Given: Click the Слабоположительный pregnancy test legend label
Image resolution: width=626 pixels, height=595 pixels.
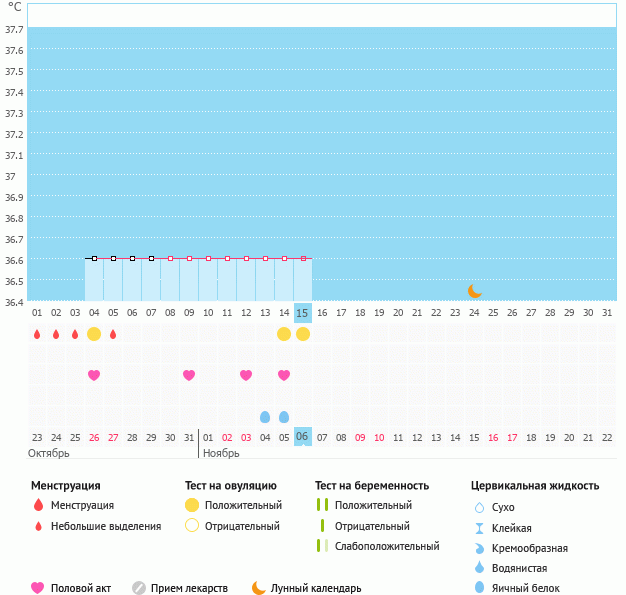Looking at the screenshot, I should (x=387, y=546).
